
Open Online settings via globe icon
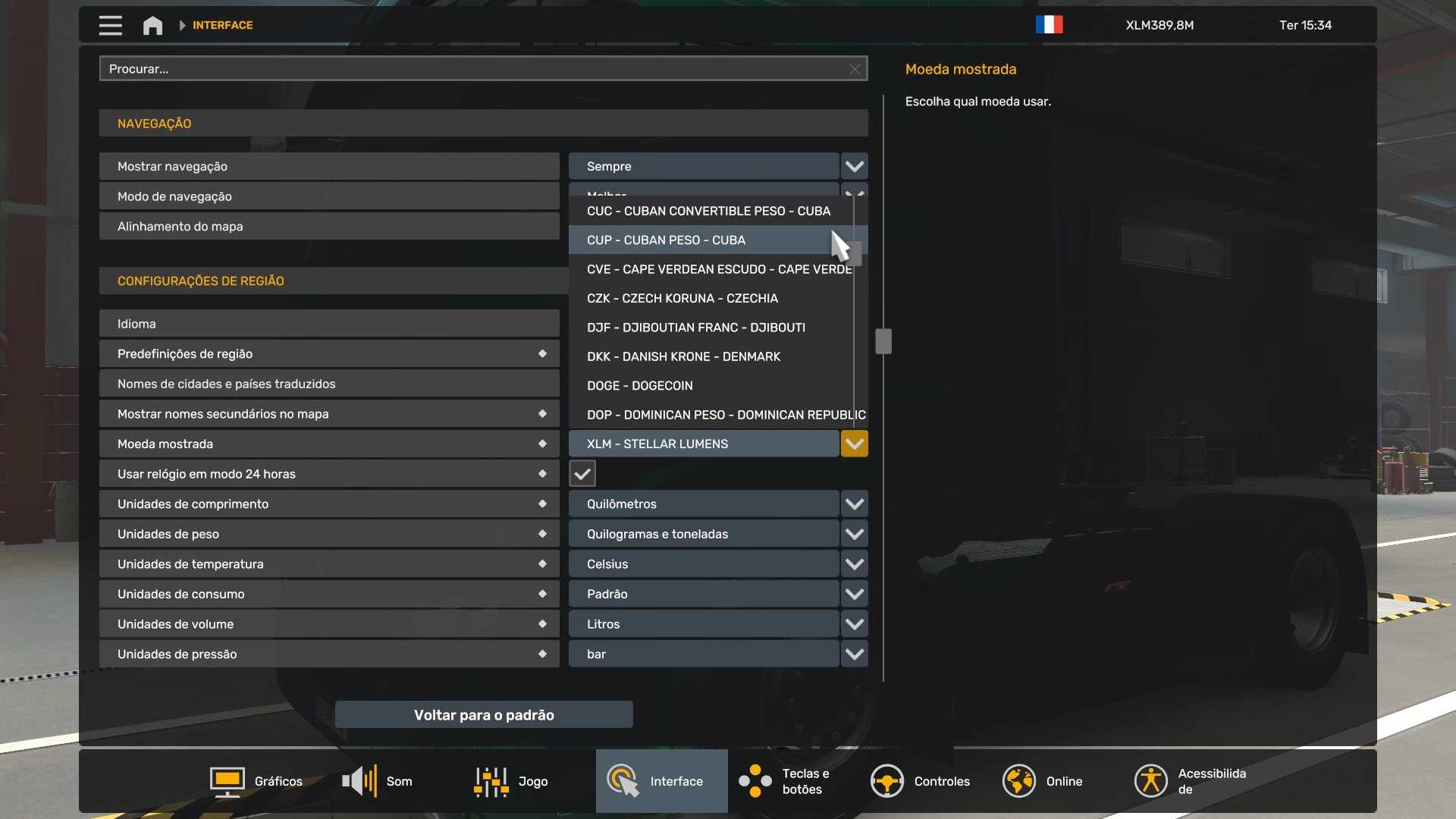1018,781
